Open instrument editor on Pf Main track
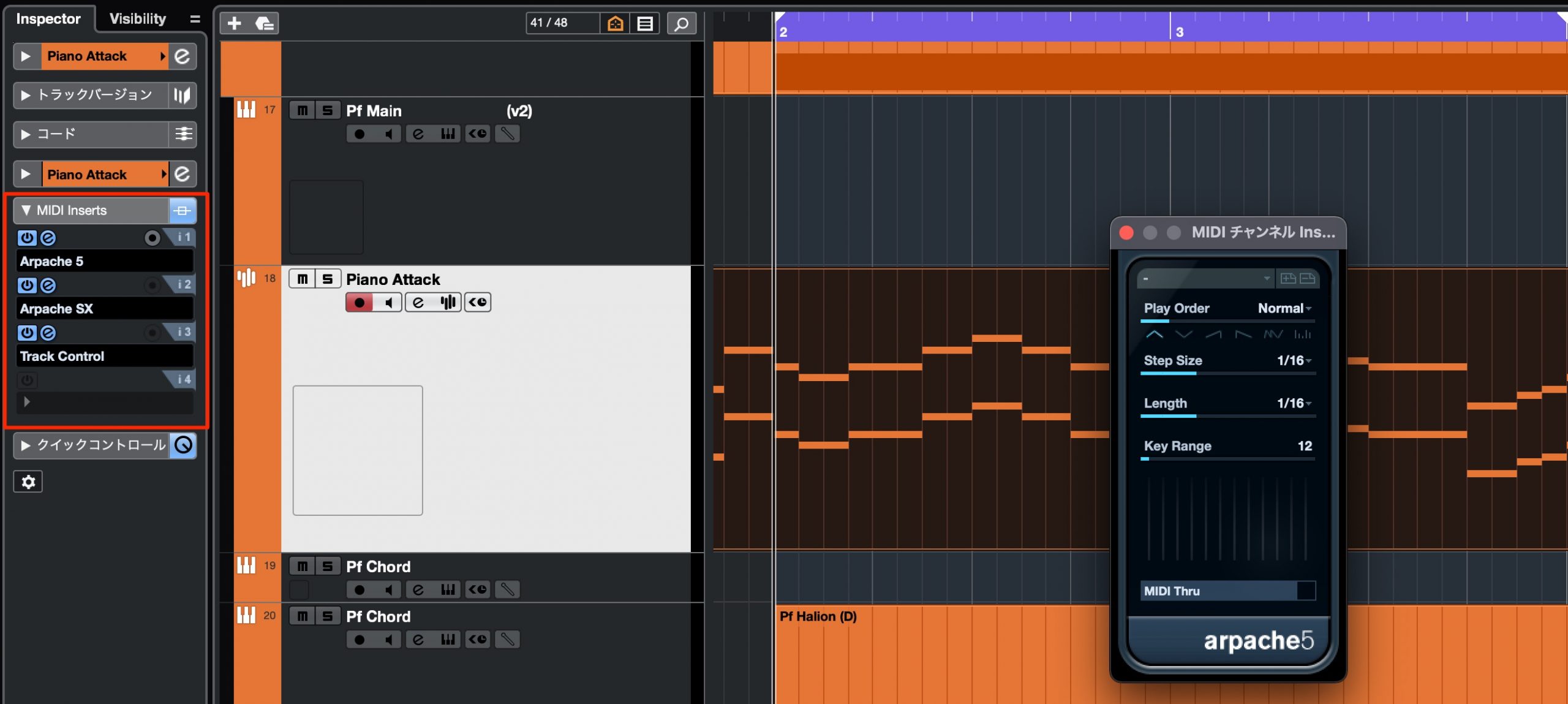This screenshot has width=1568, height=704. [x=448, y=134]
